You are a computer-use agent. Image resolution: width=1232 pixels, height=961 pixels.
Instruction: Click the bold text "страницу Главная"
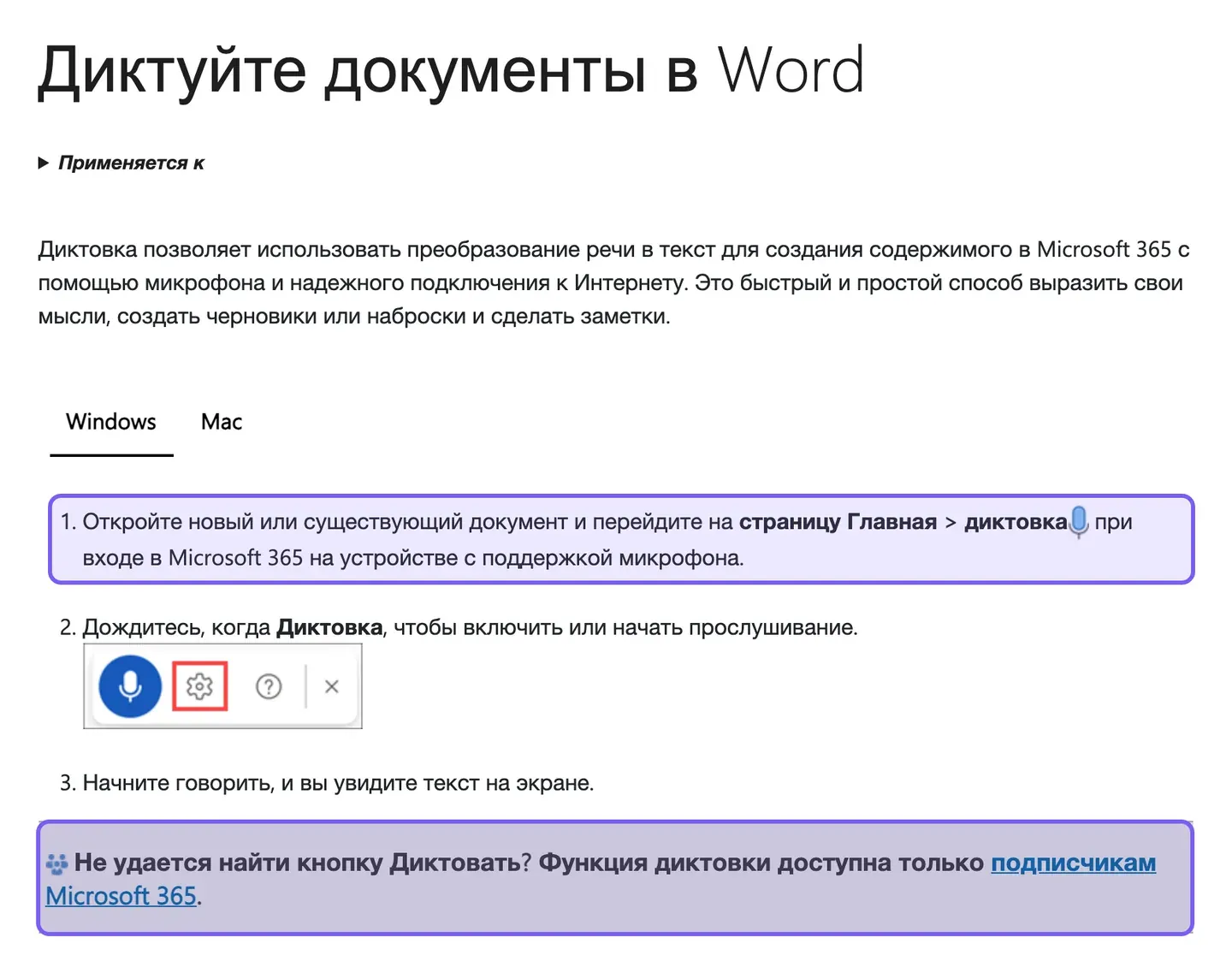(x=838, y=522)
